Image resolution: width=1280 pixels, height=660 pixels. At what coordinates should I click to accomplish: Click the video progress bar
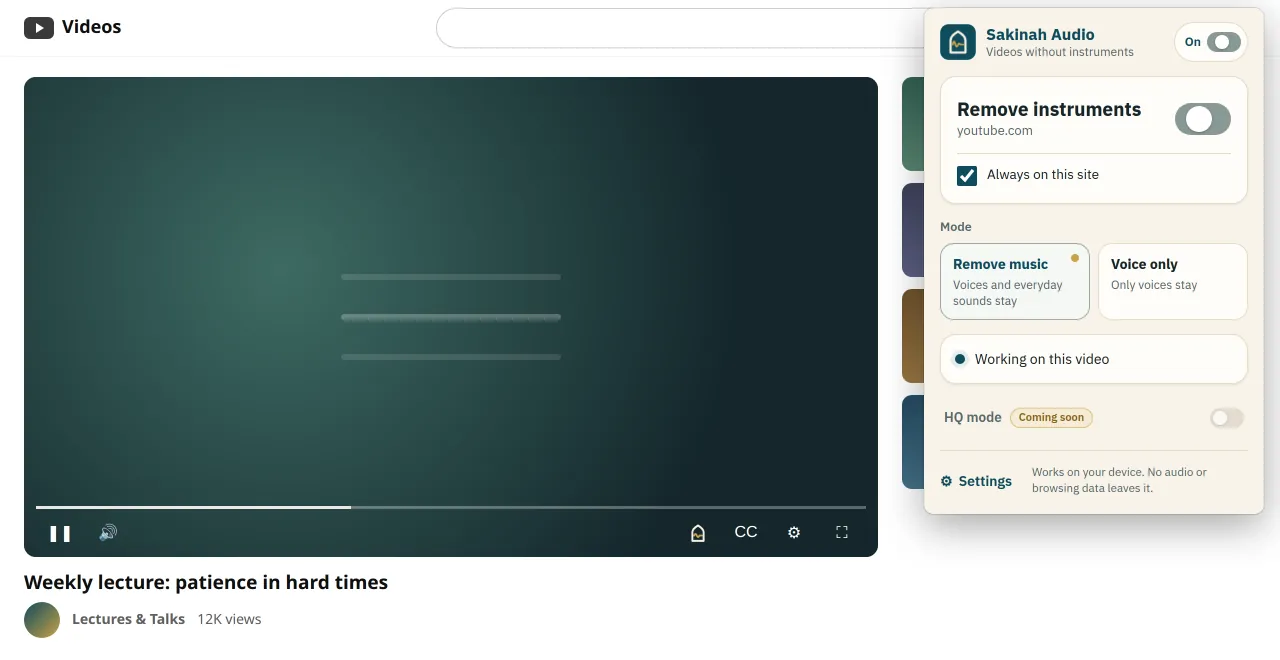pyautogui.click(x=451, y=508)
